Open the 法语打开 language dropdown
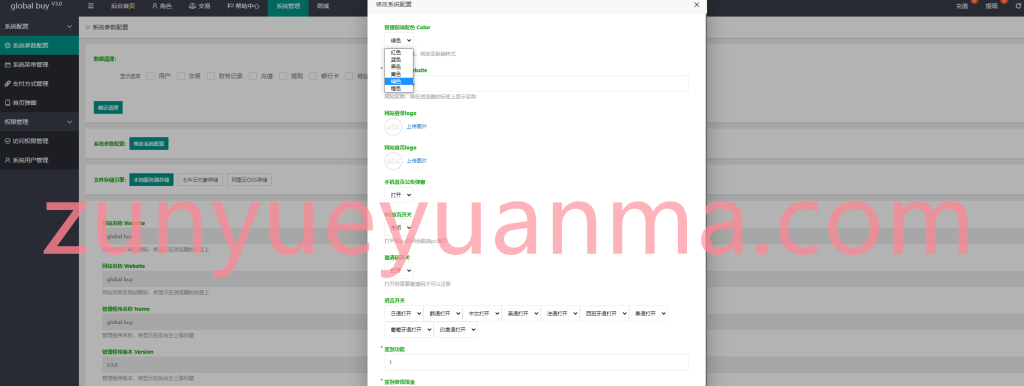Viewport: 1024px width, 386px height. click(x=560, y=314)
